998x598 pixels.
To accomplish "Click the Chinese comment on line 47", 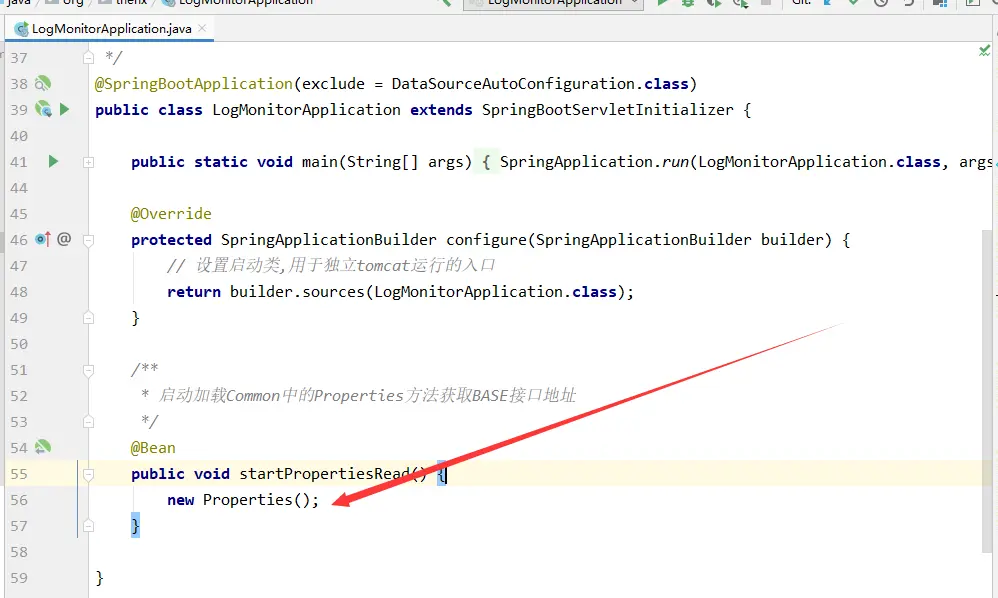I will [x=331, y=265].
